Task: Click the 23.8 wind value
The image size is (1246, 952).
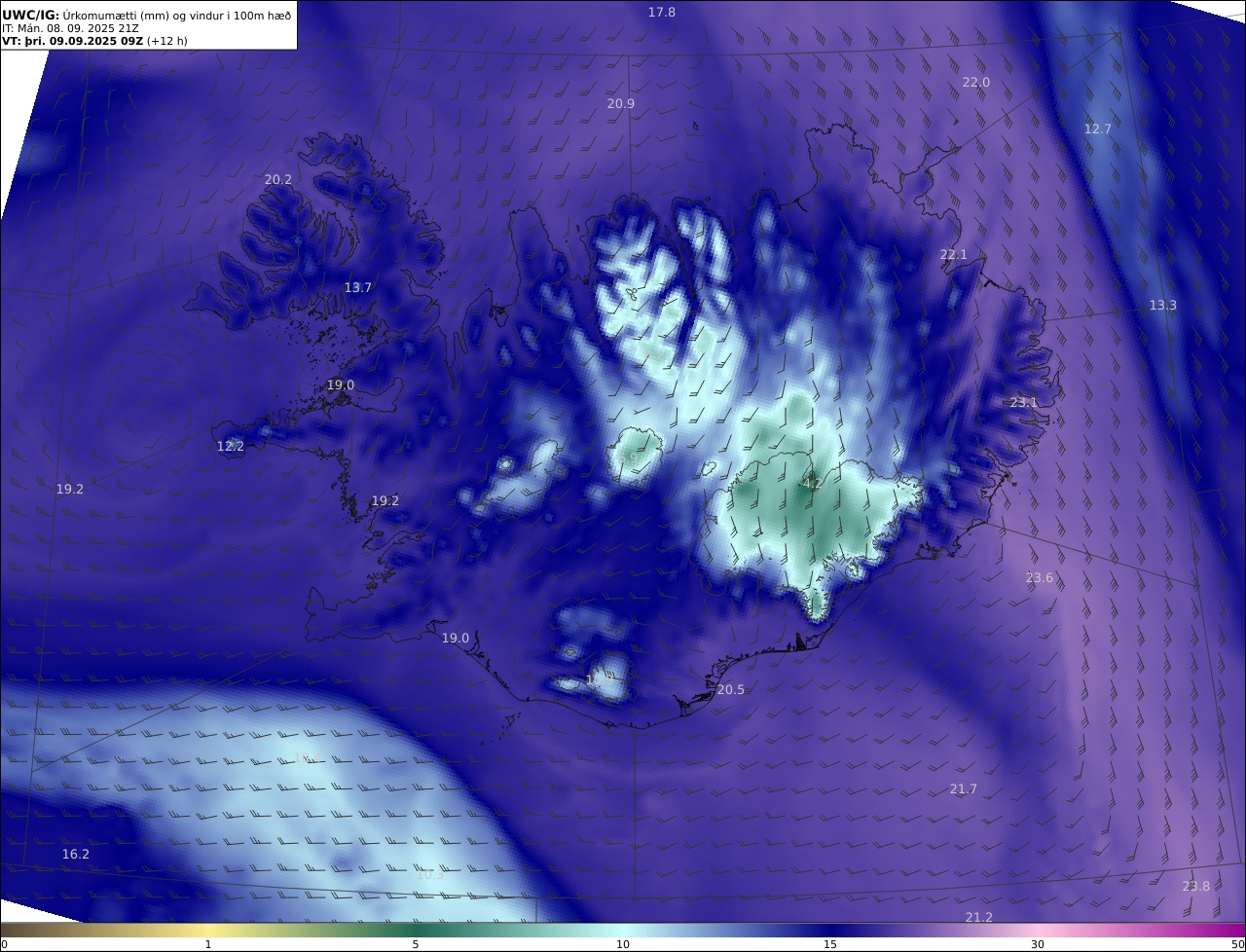Action: (x=1196, y=886)
